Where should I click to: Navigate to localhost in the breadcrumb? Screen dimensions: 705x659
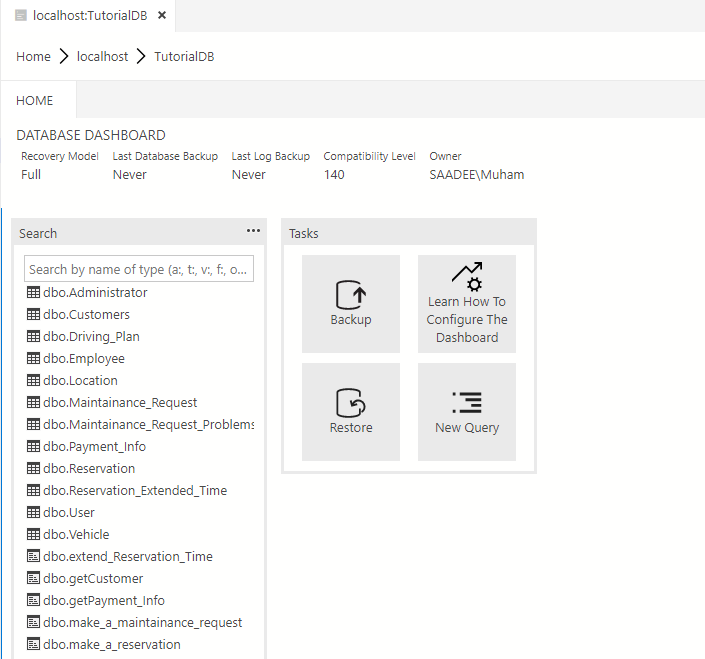point(102,57)
